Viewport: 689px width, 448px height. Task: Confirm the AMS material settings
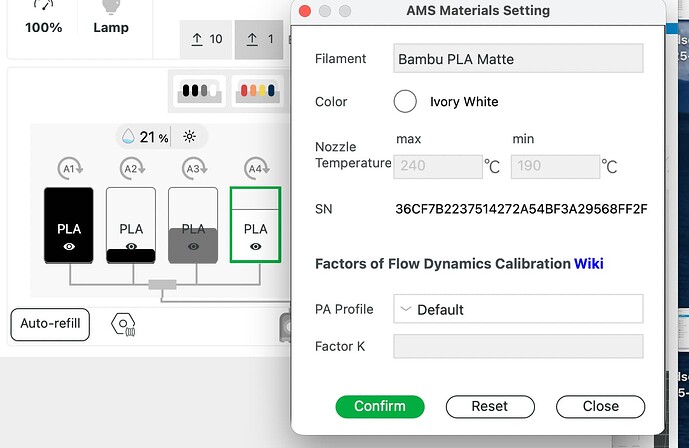pos(380,406)
